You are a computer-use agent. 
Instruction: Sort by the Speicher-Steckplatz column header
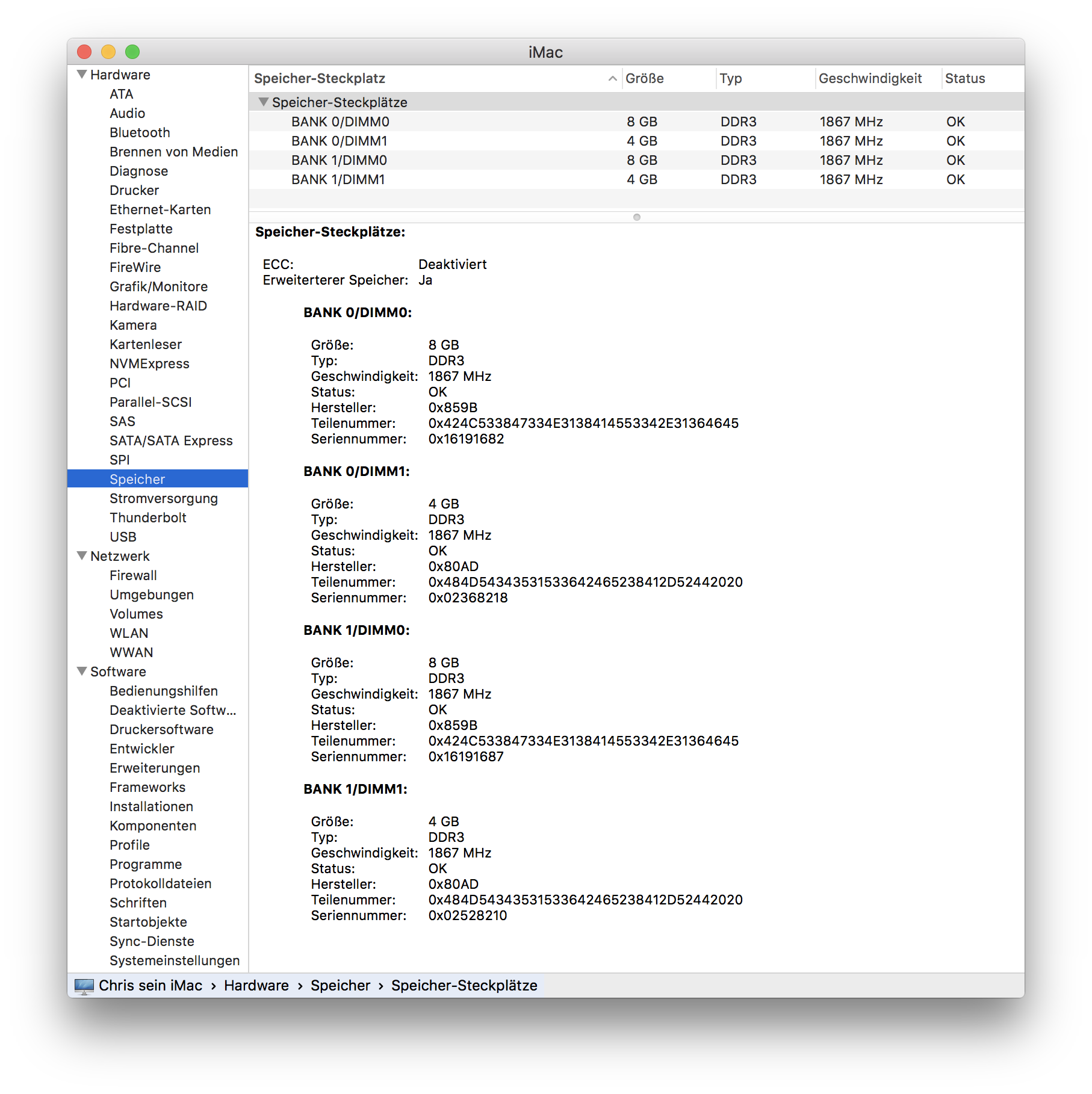pyautogui.click(x=435, y=78)
